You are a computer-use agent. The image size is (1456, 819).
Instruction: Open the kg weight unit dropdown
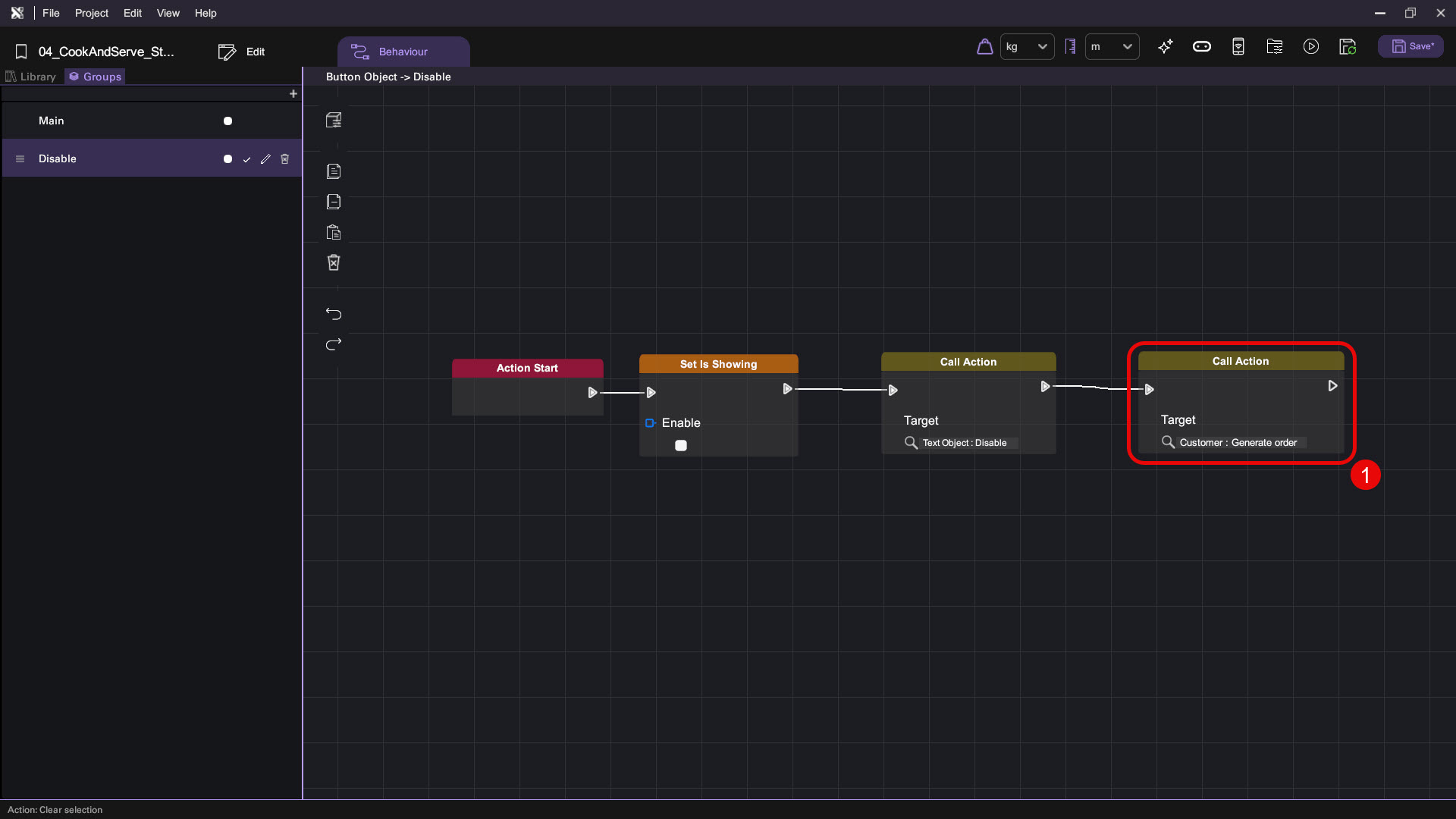[x=1027, y=47]
